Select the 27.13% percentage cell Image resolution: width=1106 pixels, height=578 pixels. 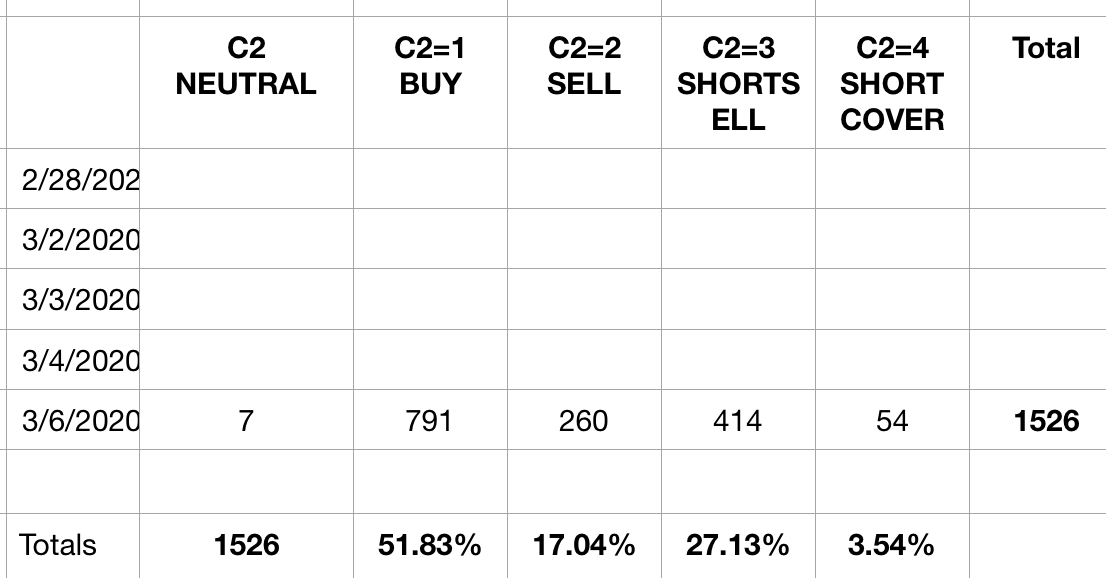[x=739, y=545]
